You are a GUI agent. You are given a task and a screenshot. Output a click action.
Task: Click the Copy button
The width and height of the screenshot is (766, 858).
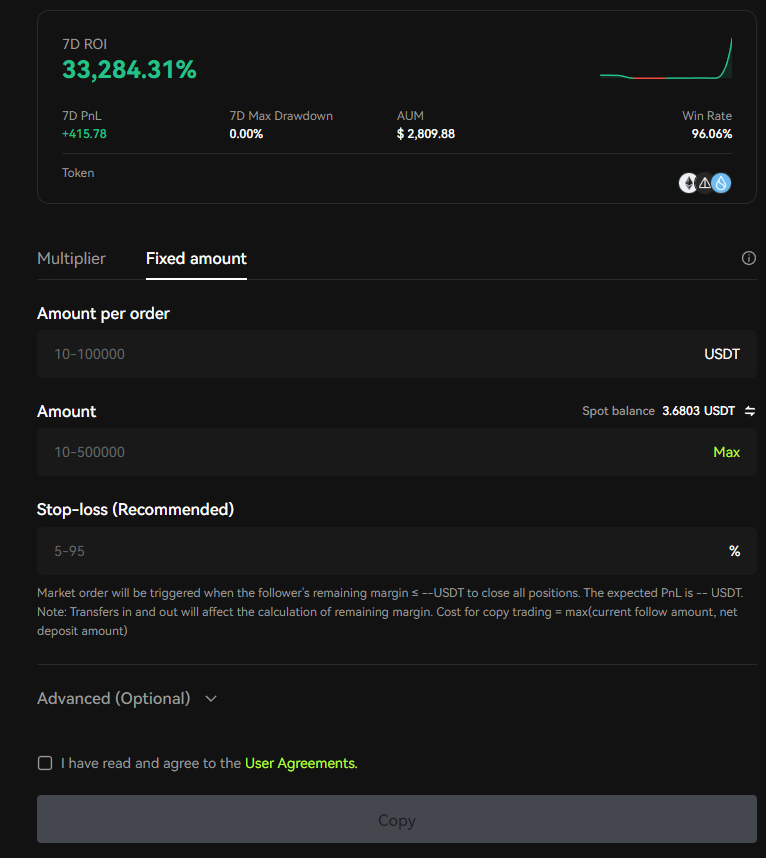tap(397, 819)
